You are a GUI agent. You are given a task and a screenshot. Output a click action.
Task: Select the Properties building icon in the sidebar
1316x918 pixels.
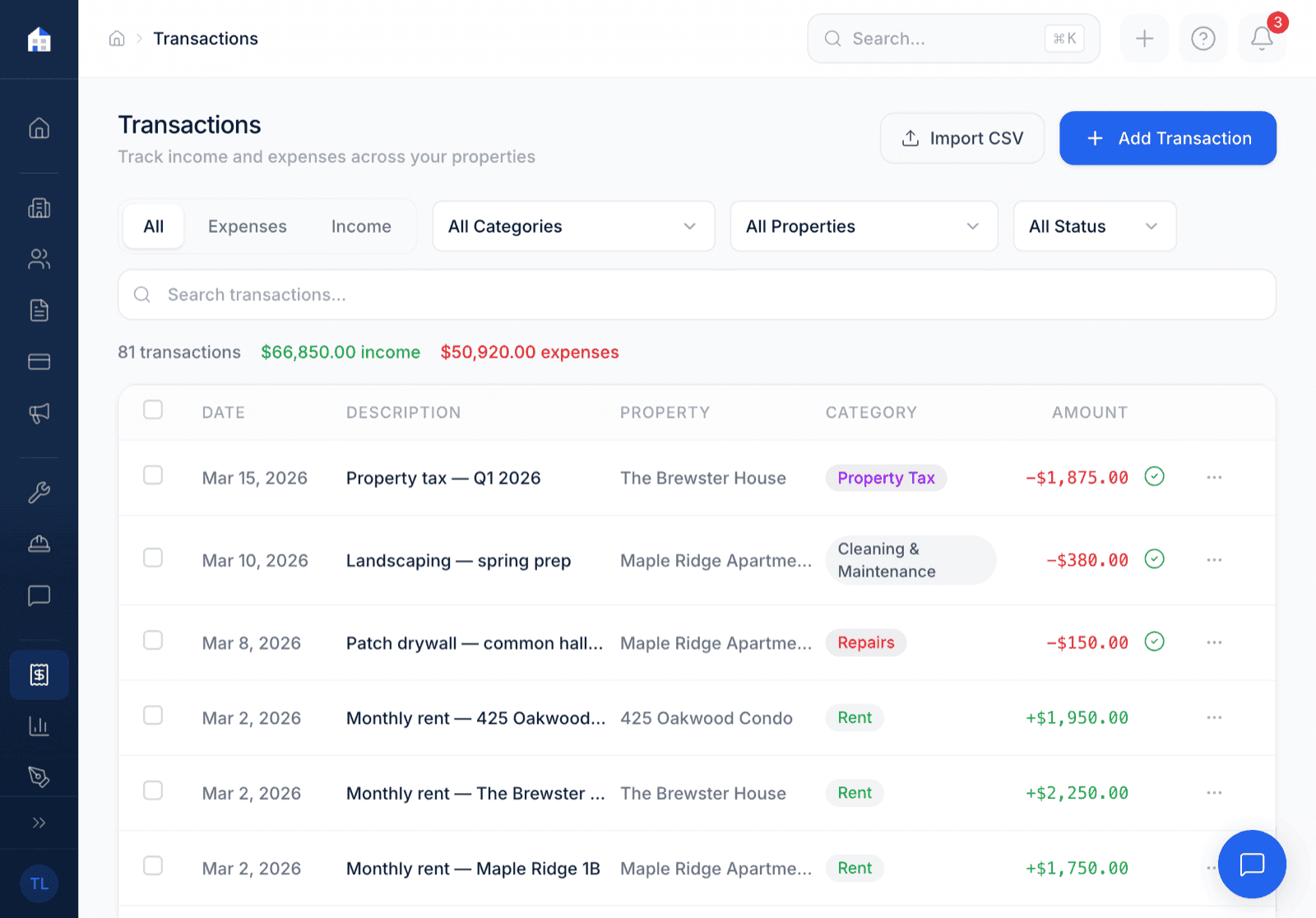point(39,207)
